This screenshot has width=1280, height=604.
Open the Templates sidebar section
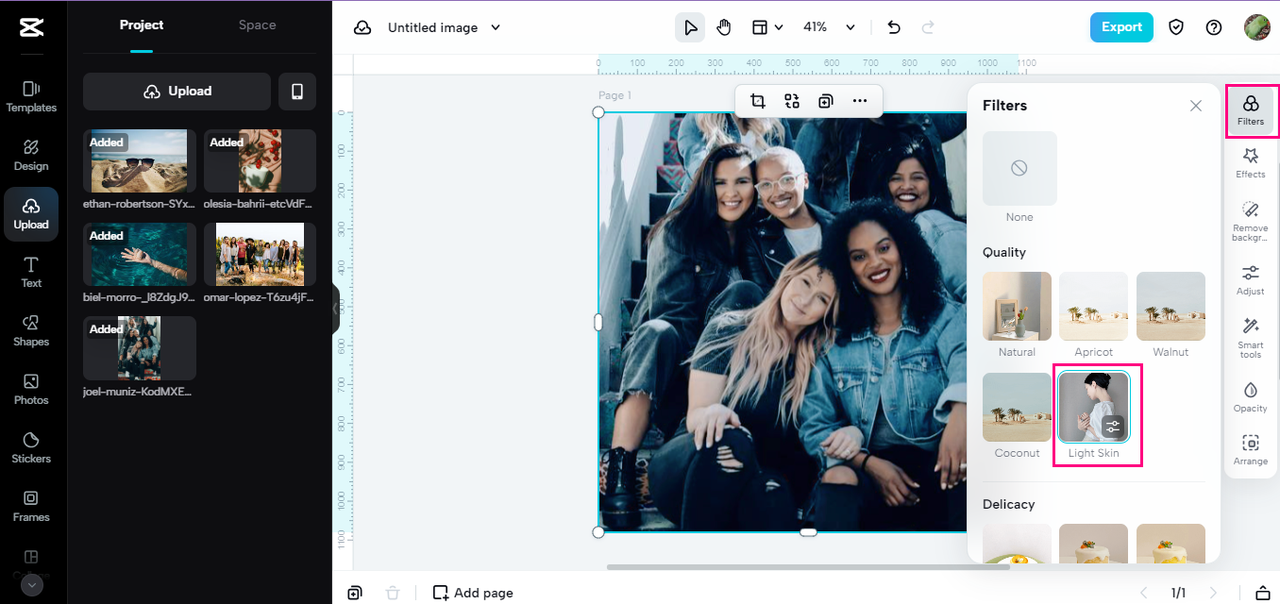pyautogui.click(x=31, y=96)
